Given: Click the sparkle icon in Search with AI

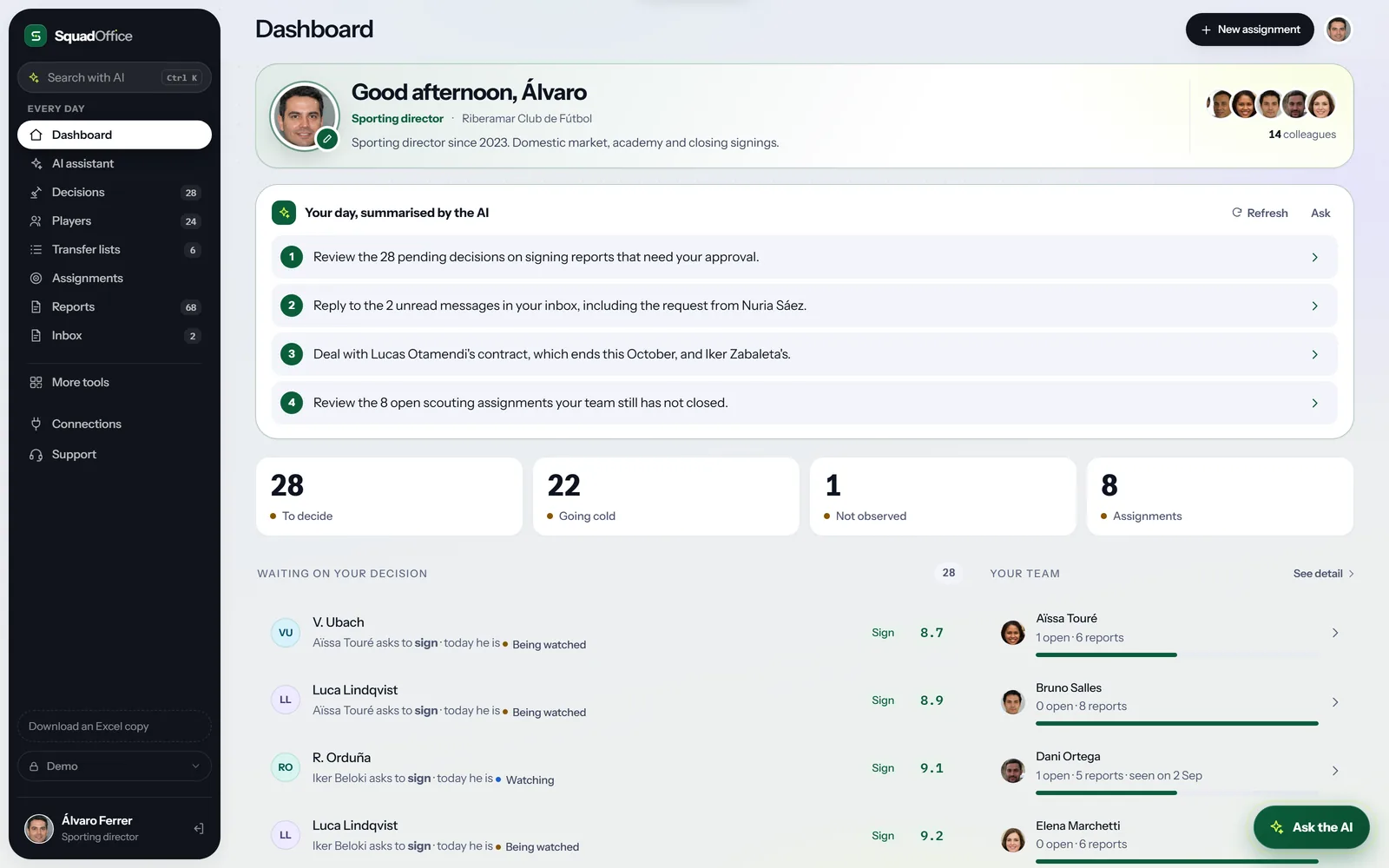Looking at the screenshot, I should tap(34, 77).
